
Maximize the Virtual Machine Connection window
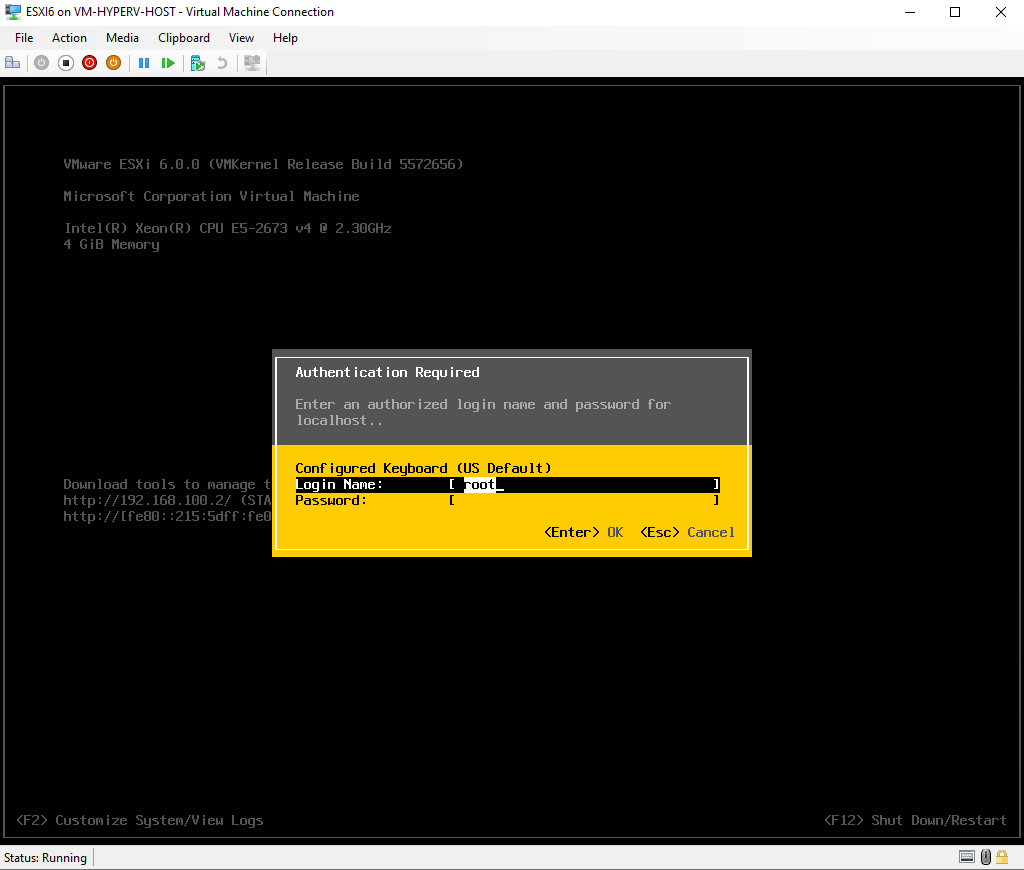click(955, 12)
